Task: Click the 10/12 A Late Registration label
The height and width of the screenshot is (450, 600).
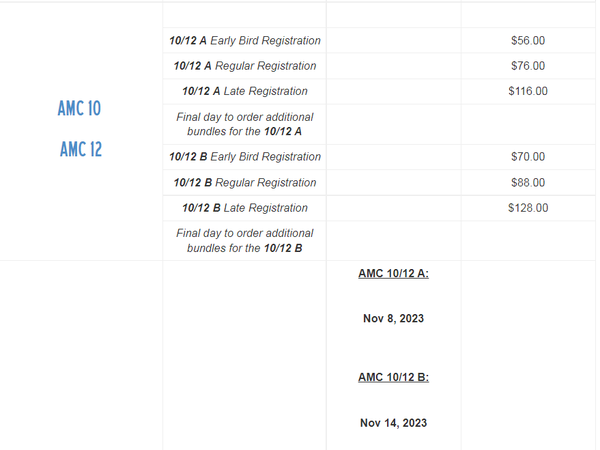Action: [x=245, y=92]
